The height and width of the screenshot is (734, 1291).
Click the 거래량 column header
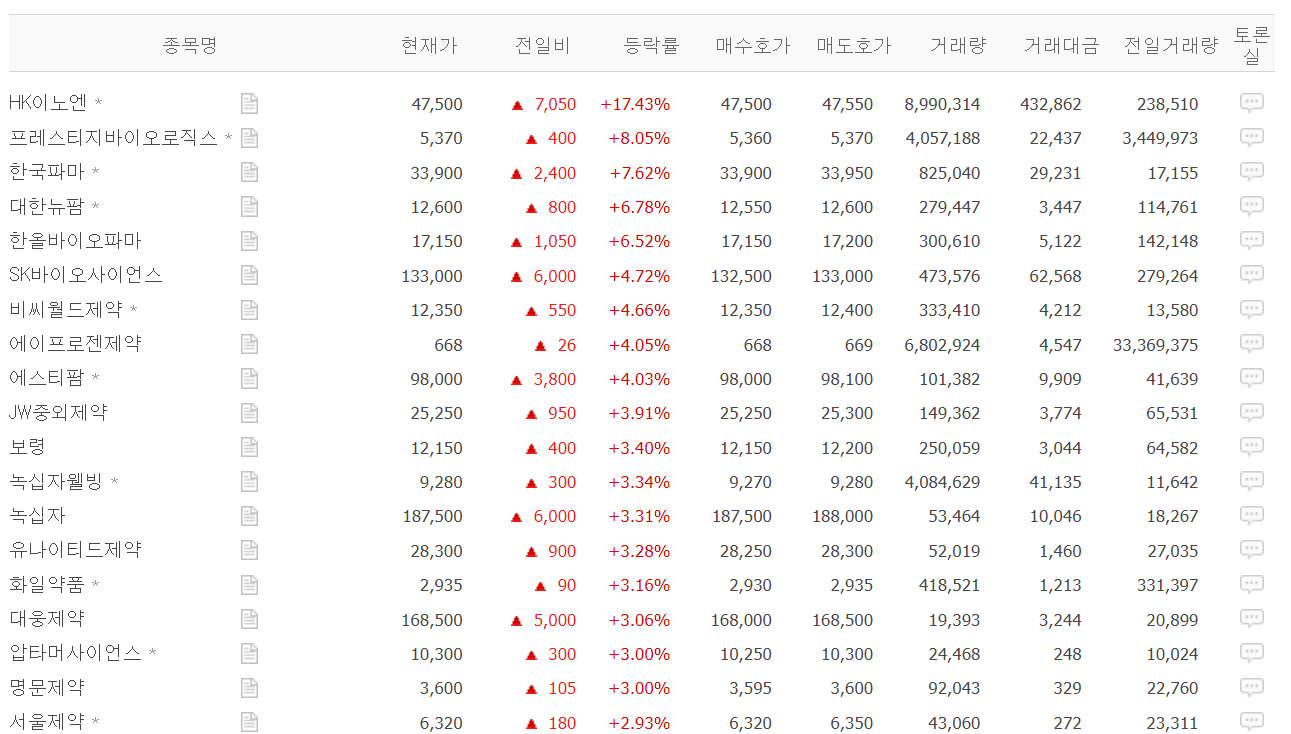[x=958, y=45]
